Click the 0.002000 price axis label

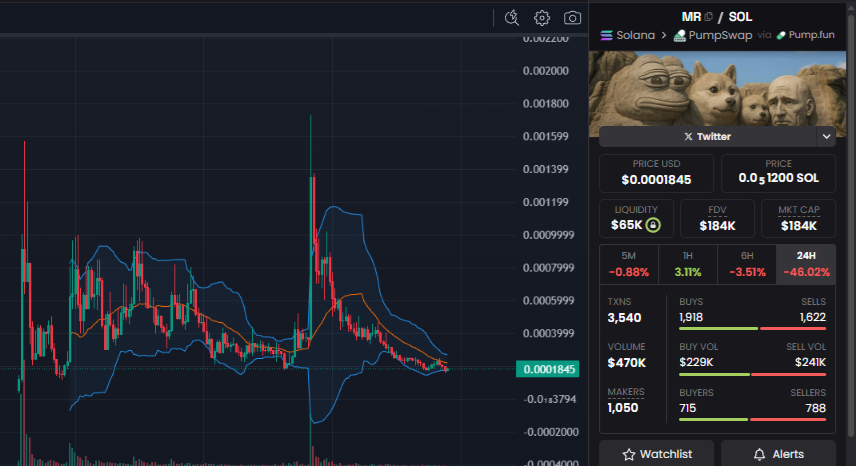click(545, 71)
